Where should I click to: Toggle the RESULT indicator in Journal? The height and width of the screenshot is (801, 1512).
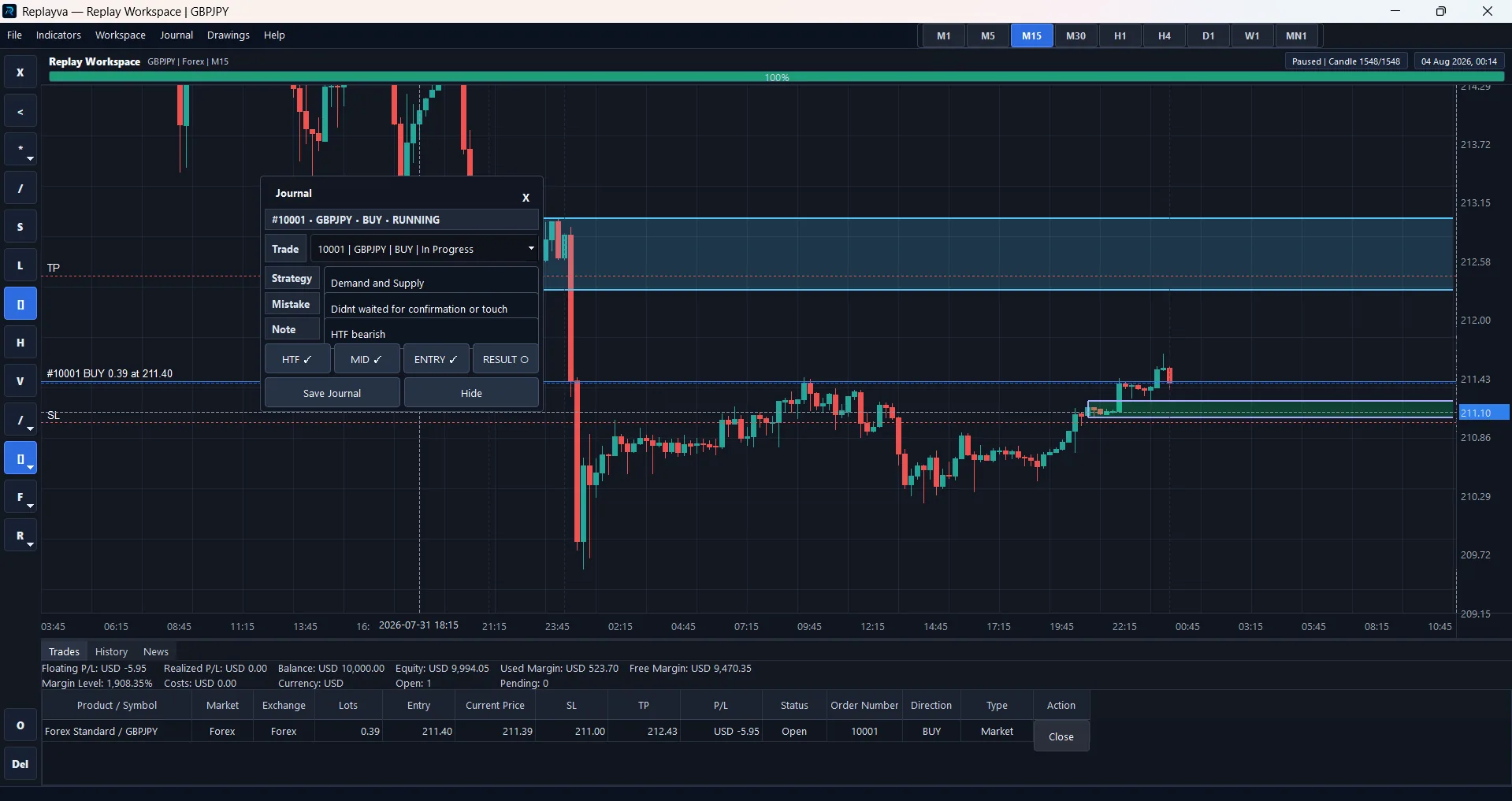coord(505,359)
